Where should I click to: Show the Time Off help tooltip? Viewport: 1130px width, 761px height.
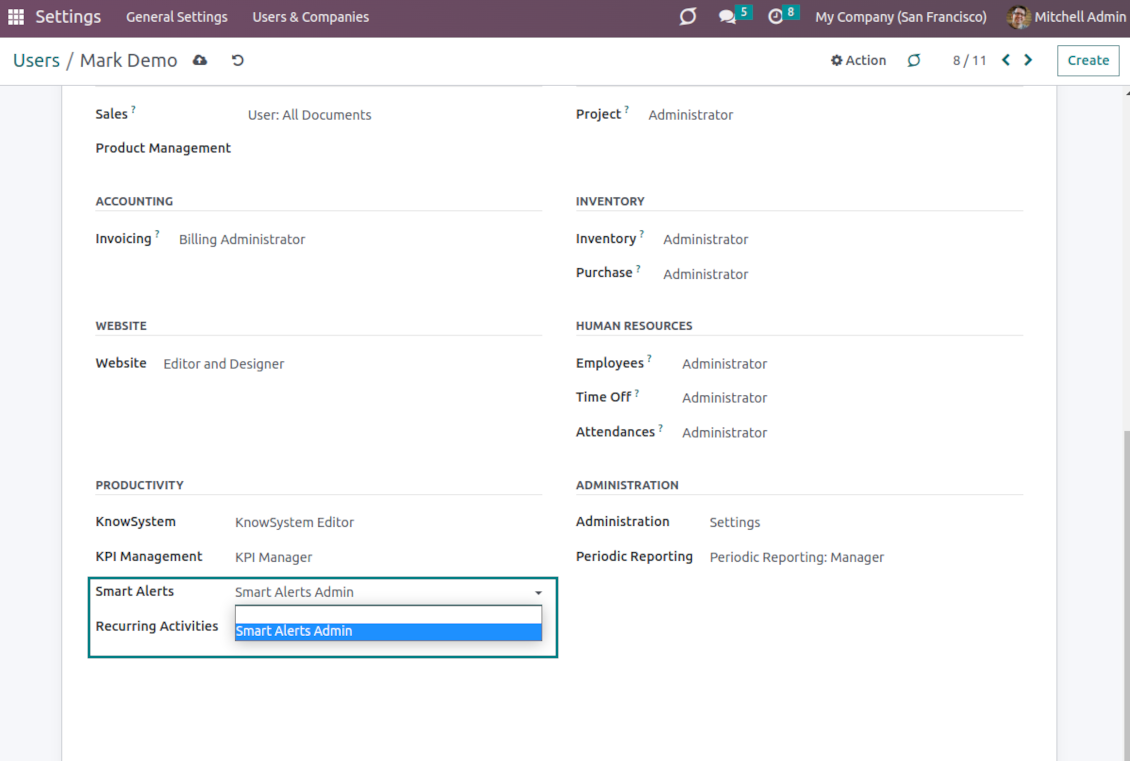(637, 393)
